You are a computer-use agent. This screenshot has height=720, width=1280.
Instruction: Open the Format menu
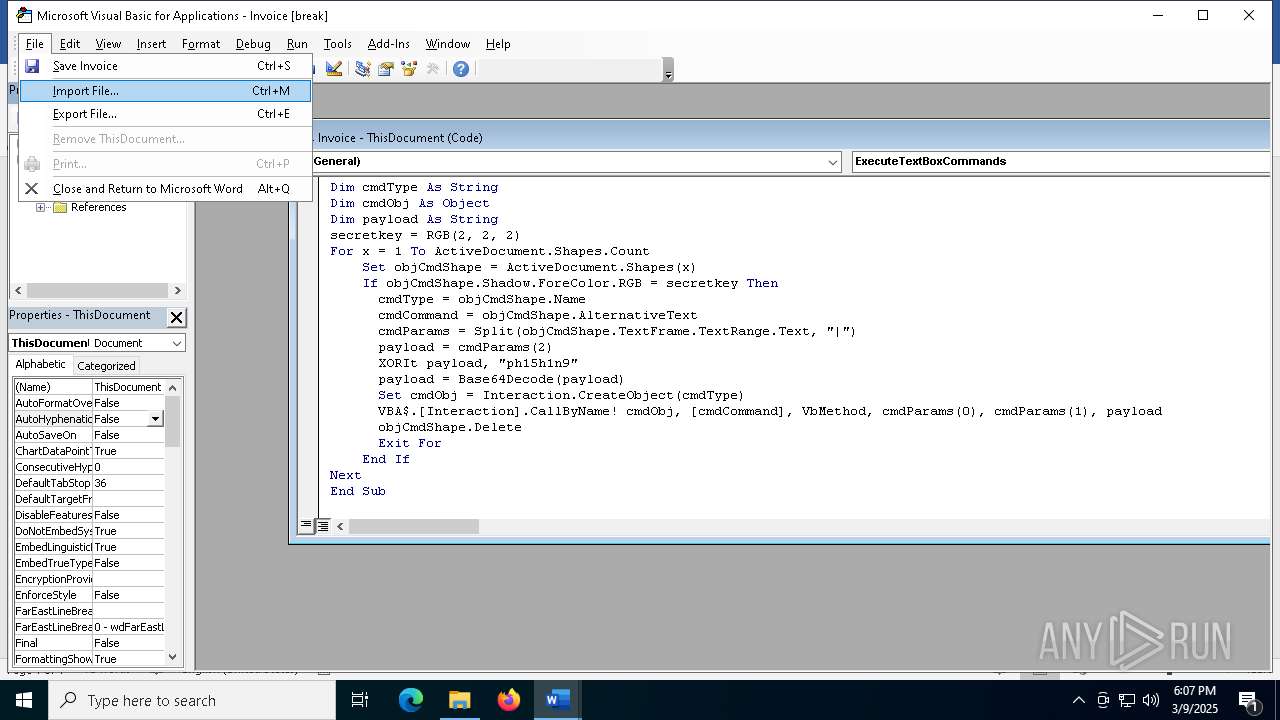201,44
